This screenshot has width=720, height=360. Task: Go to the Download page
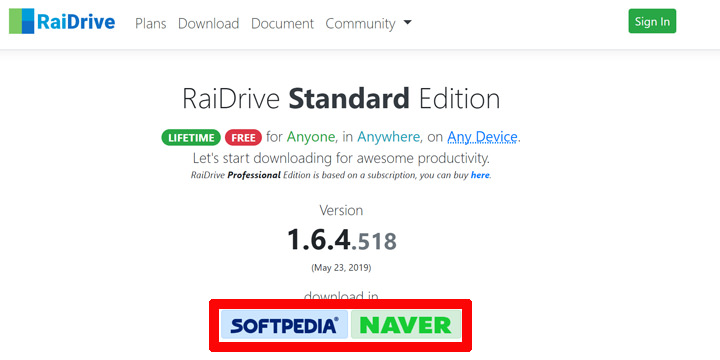pos(208,23)
